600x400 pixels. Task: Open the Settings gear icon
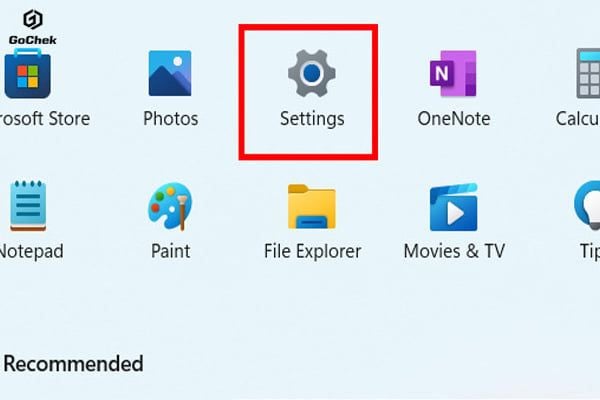[311, 73]
